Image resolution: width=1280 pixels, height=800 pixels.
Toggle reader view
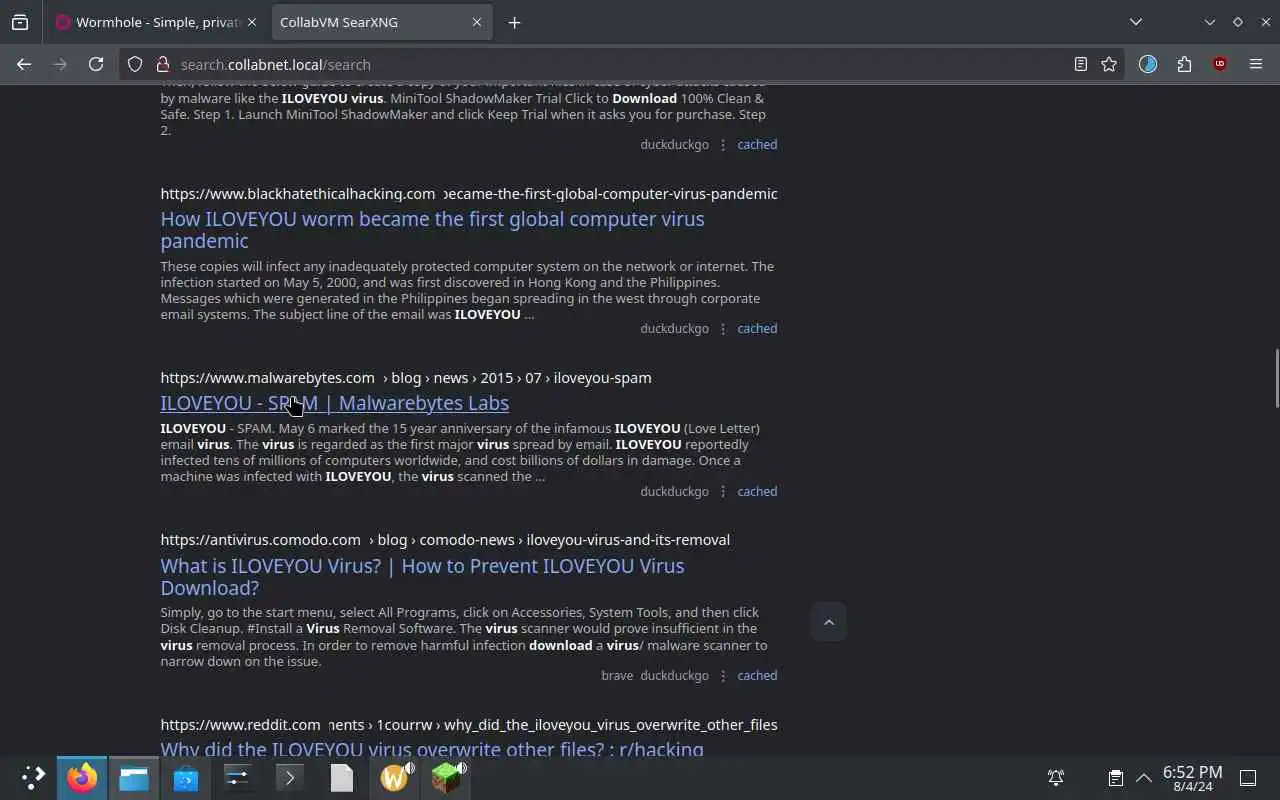(x=1081, y=64)
